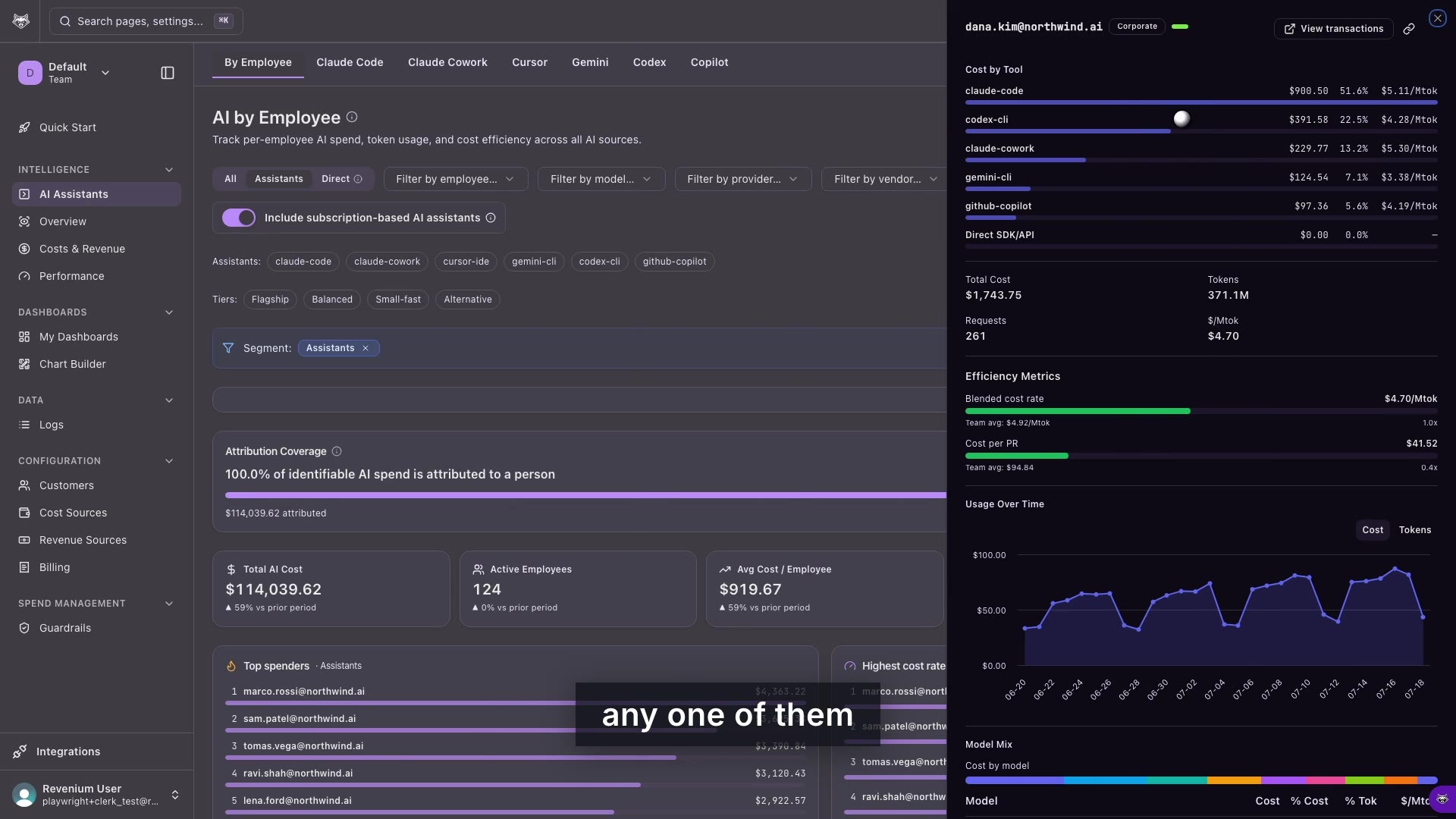Open Filter by employee dropdown
1456x819 pixels.
pos(456,179)
